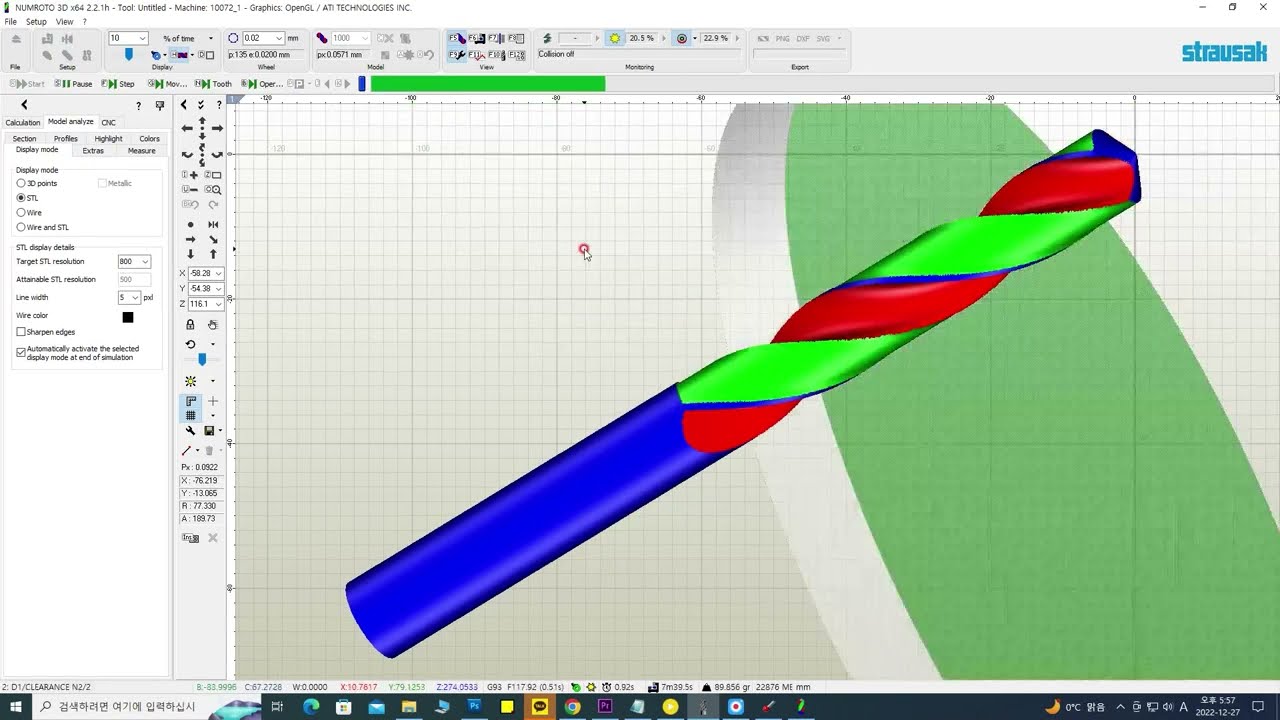Viewport: 1280px width, 720px height.
Task: Click the green collision monitoring icon
Action: click(x=547, y=38)
